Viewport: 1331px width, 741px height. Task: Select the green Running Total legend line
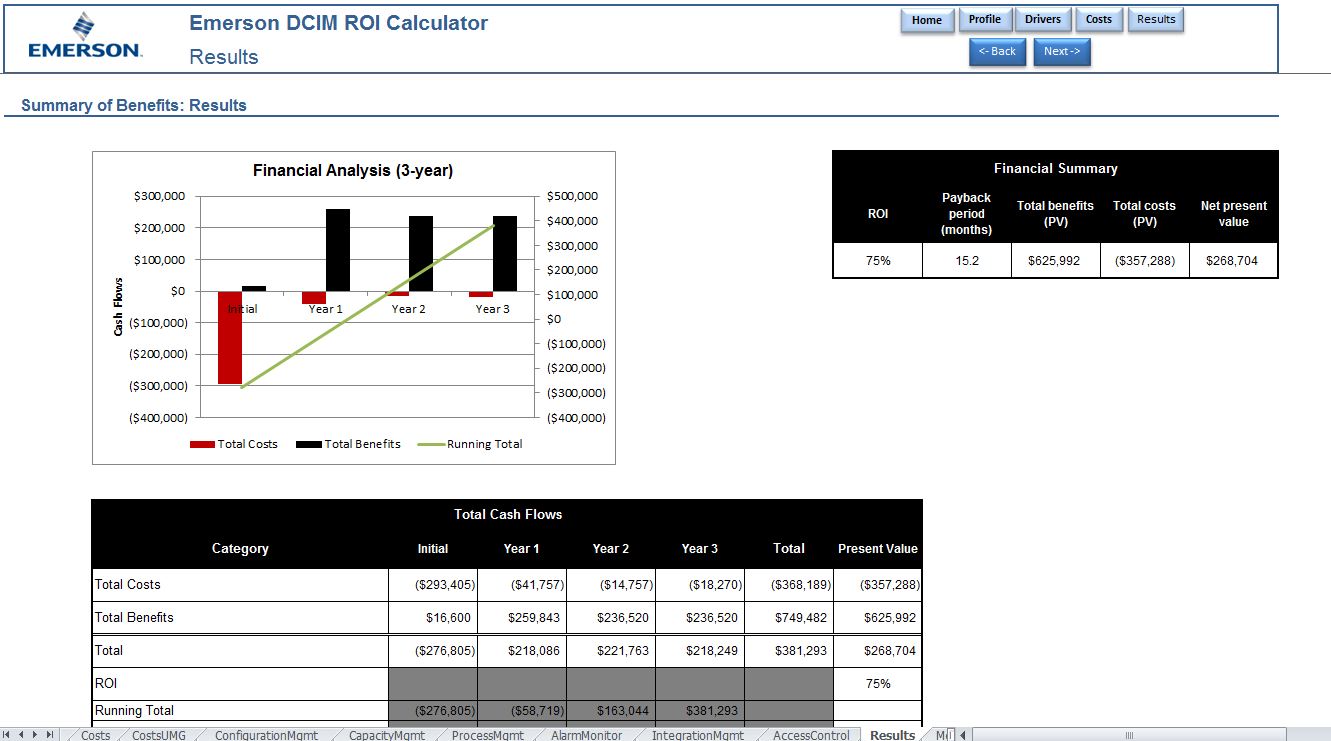pyautogui.click(x=432, y=444)
